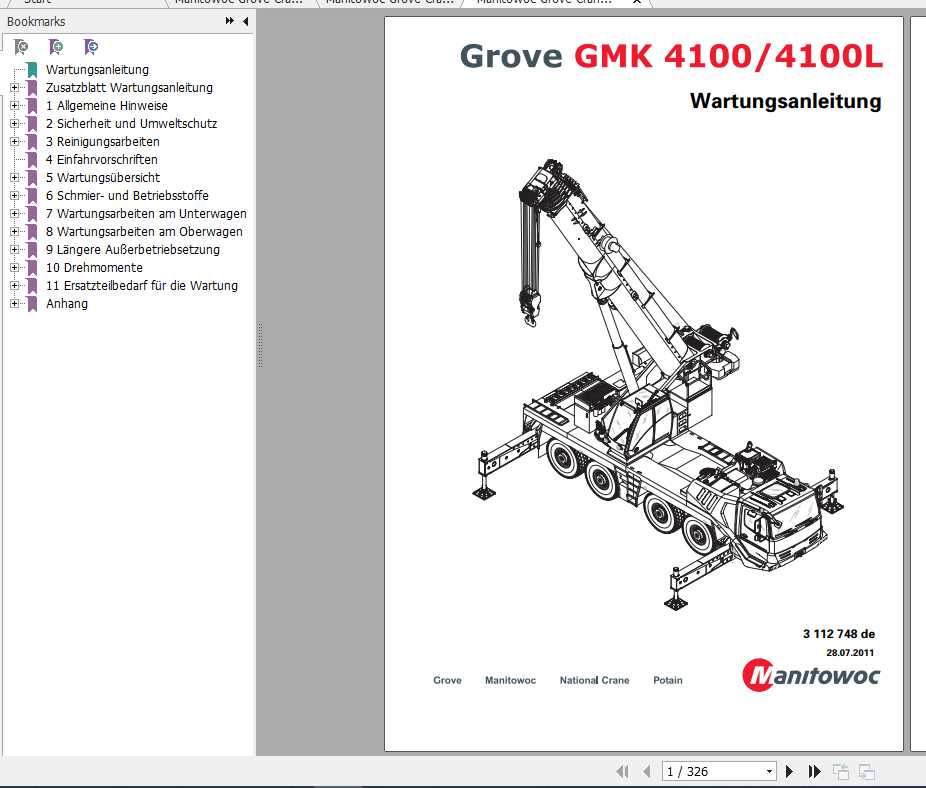
Task: Select the rightmost 'Manitowoc Grove Cra...' tab
Action: pos(540,3)
